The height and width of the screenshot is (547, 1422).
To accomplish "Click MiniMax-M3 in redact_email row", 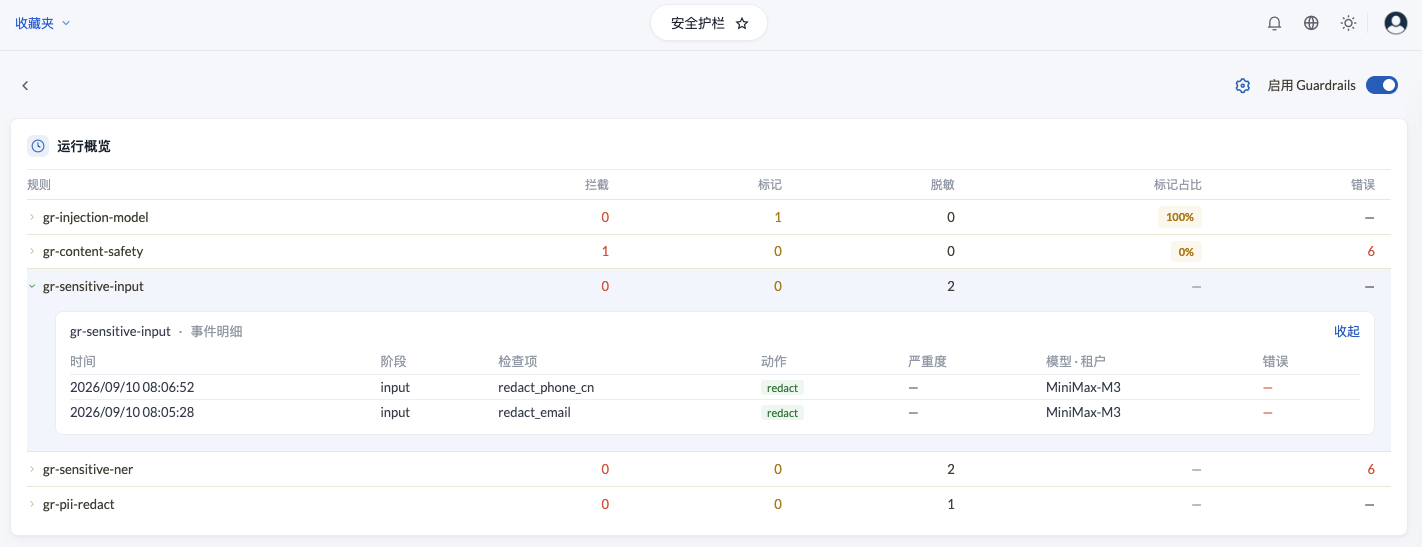I will (x=1083, y=412).
